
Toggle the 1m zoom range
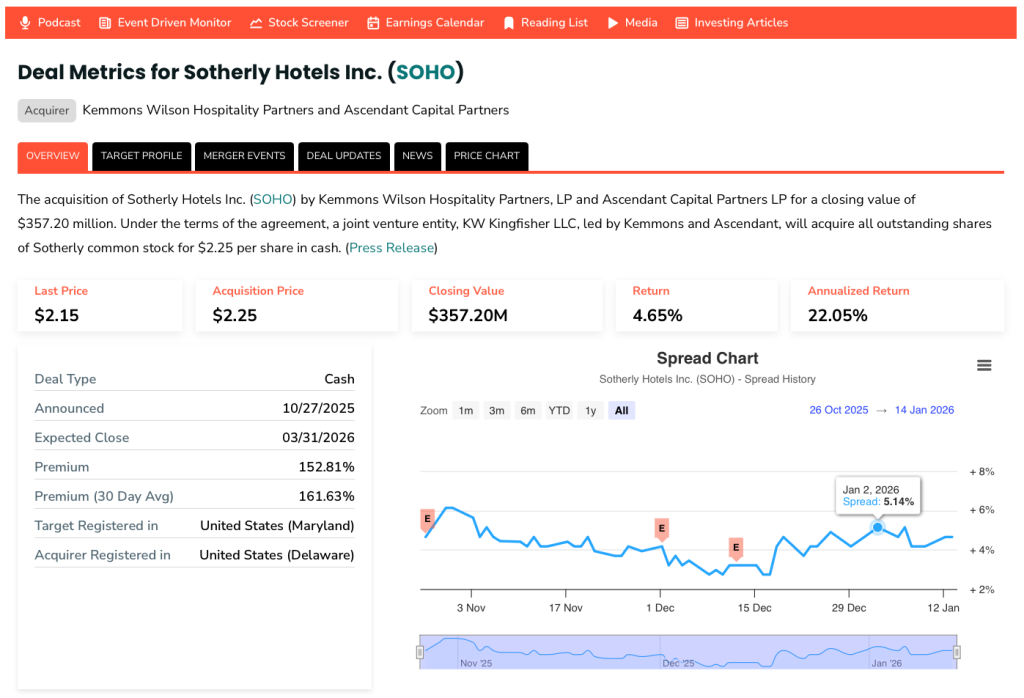coord(466,410)
